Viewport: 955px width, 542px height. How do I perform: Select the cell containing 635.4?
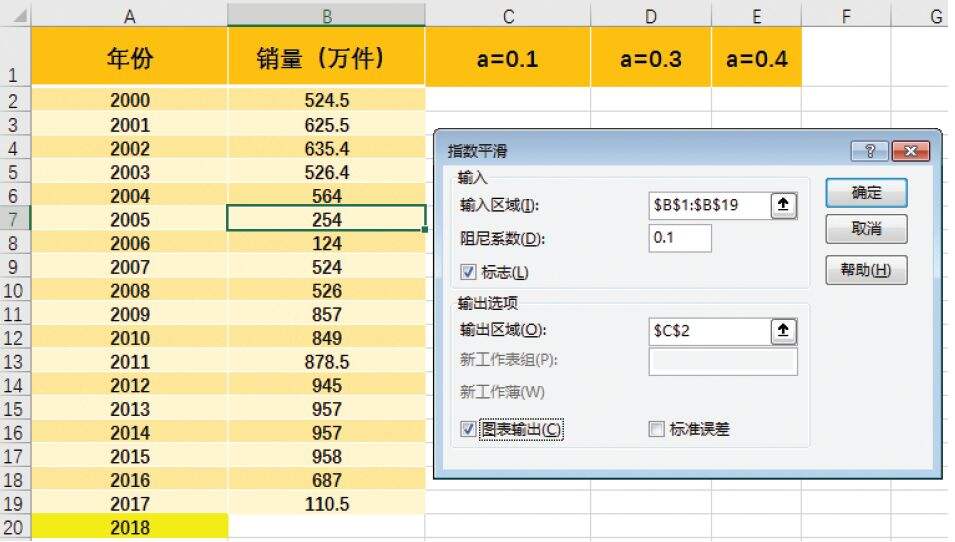coord(326,149)
